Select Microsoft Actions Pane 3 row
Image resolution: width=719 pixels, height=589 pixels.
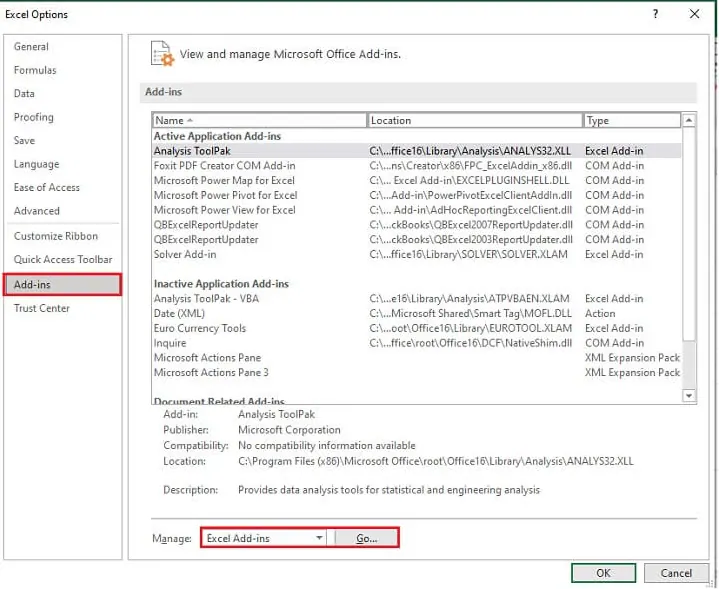416,372
